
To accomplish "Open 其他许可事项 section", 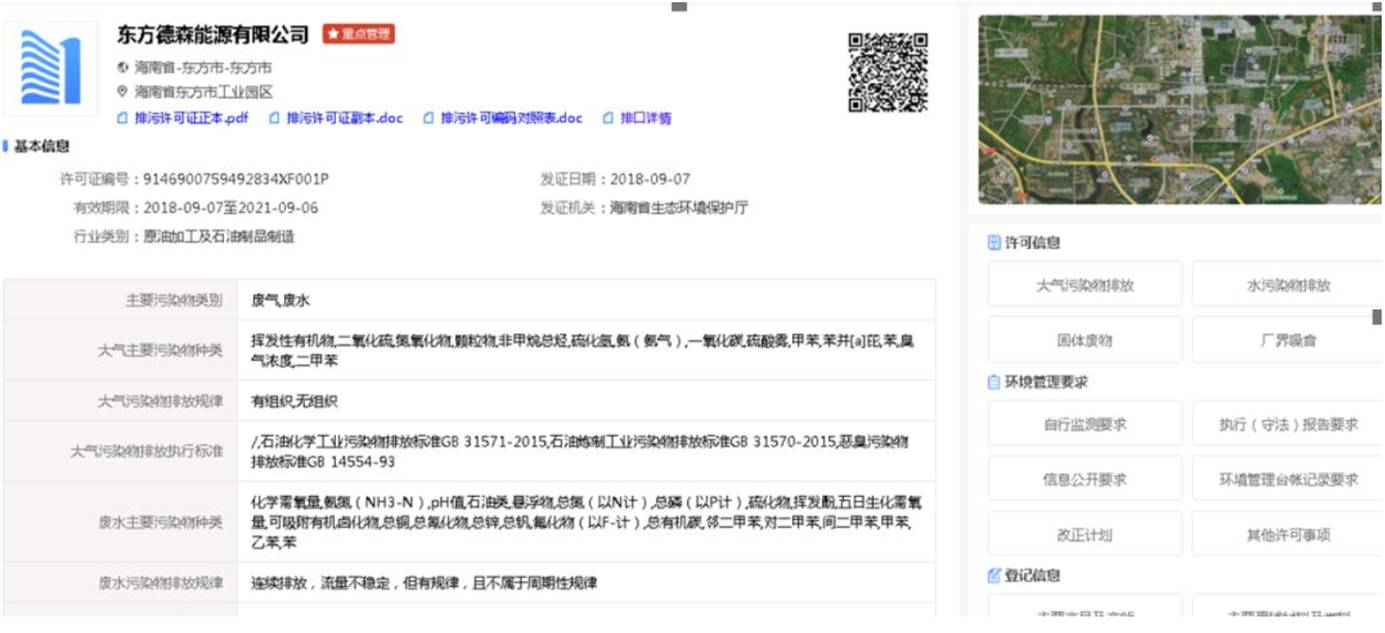I will (1288, 534).
